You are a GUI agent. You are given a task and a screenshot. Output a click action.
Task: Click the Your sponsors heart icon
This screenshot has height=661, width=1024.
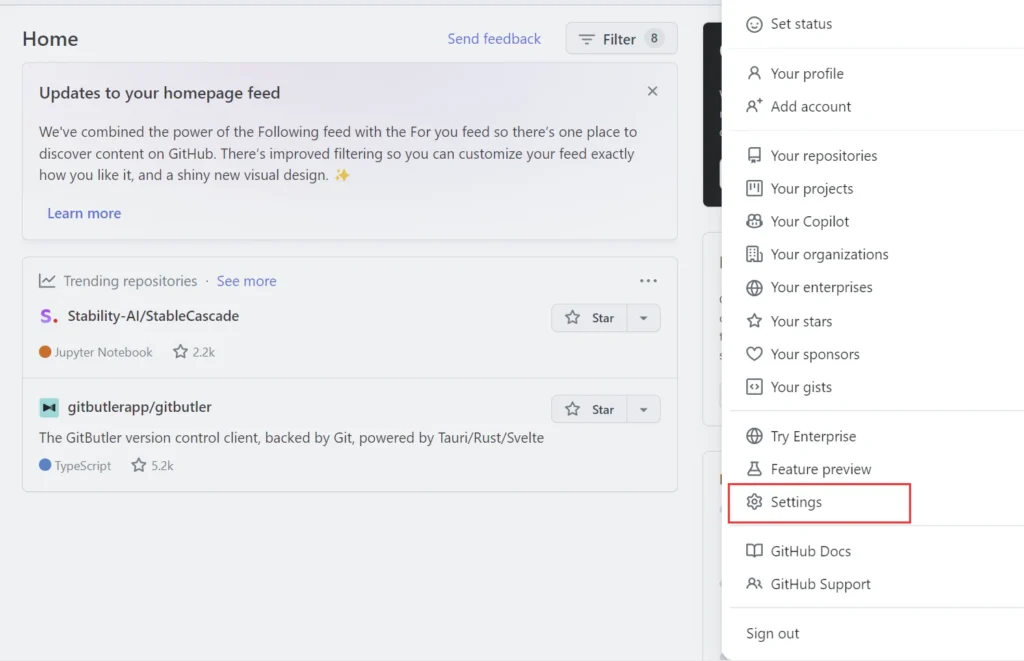(x=754, y=354)
